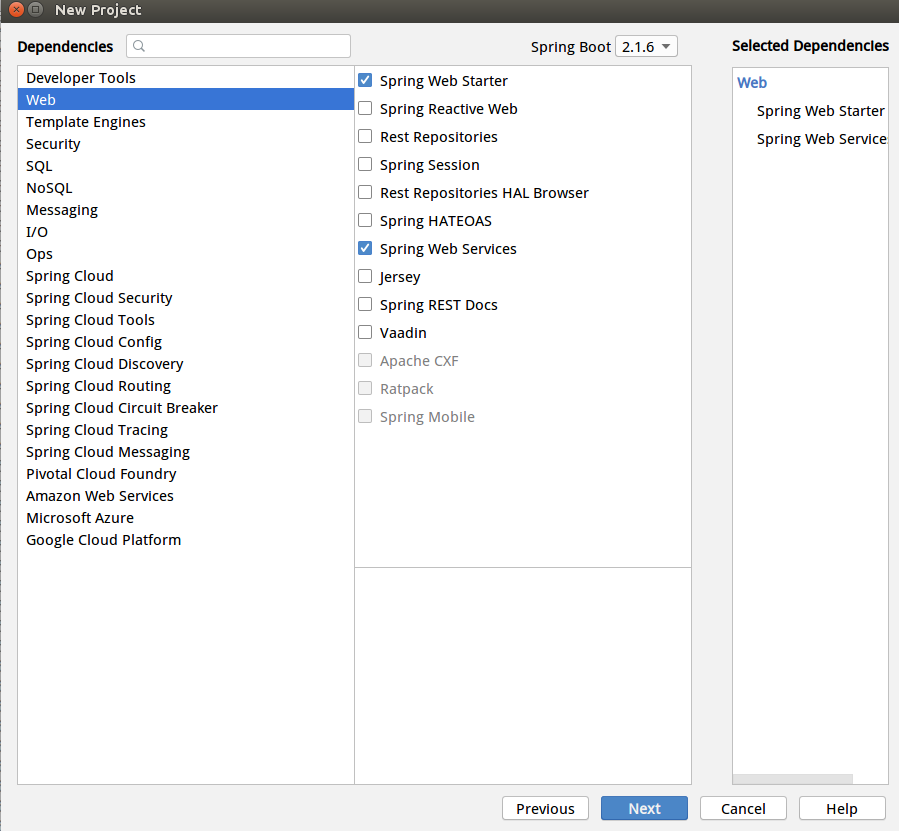Image resolution: width=899 pixels, height=831 pixels.
Task: Choose the Security category
Action: pyautogui.click(x=186, y=143)
